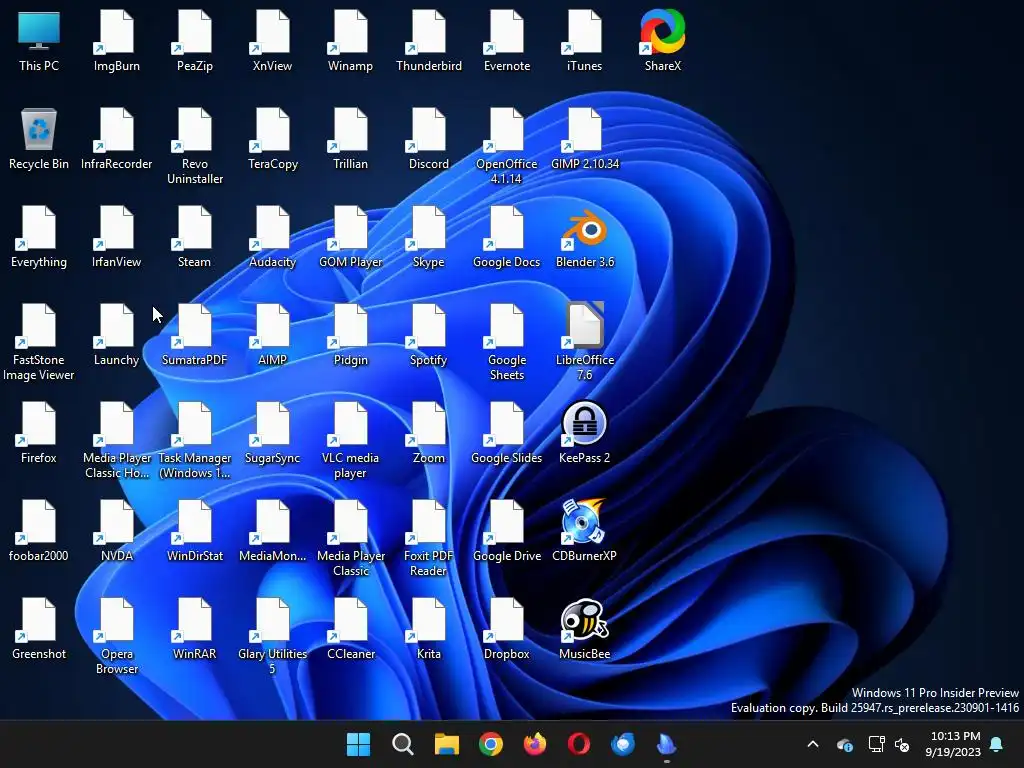
Task: Open the Windows Start menu
Action: [358, 744]
